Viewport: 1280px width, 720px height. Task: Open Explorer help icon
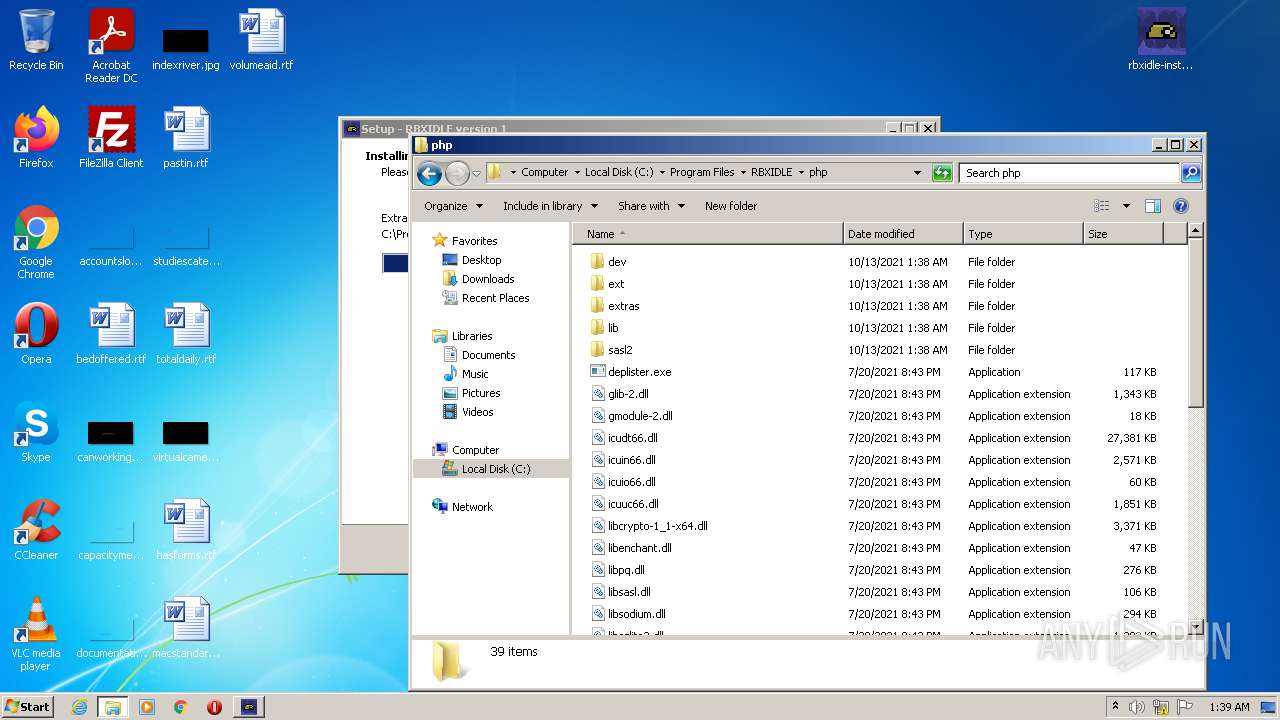point(1180,206)
